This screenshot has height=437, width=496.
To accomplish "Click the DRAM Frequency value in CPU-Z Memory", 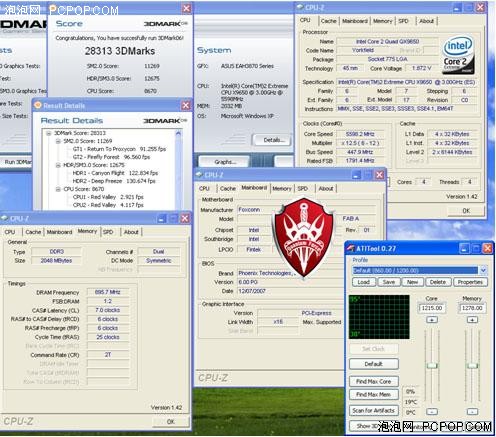I will (x=107, y=292).
